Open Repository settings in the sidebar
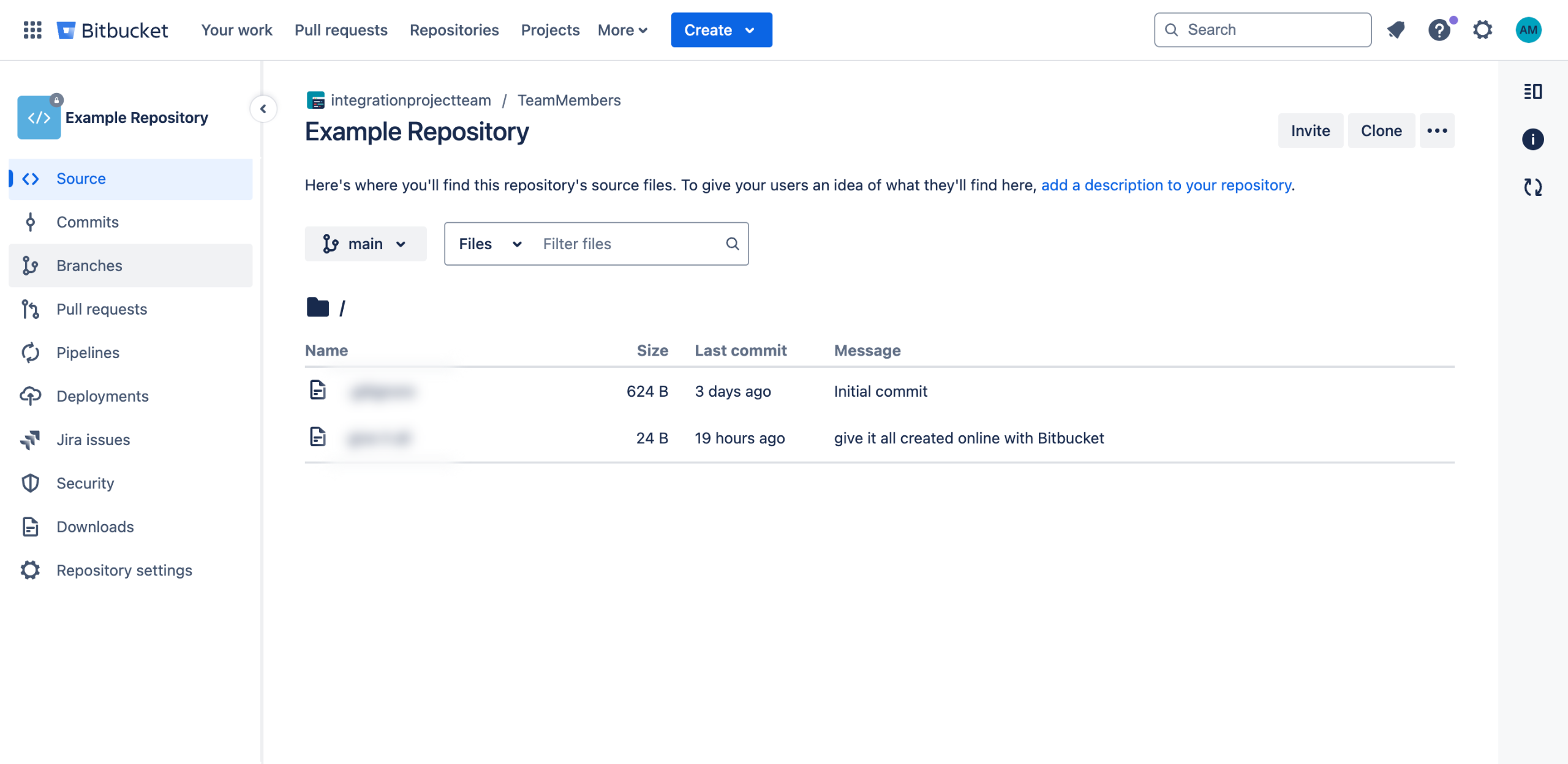 [x=124, y=570]
